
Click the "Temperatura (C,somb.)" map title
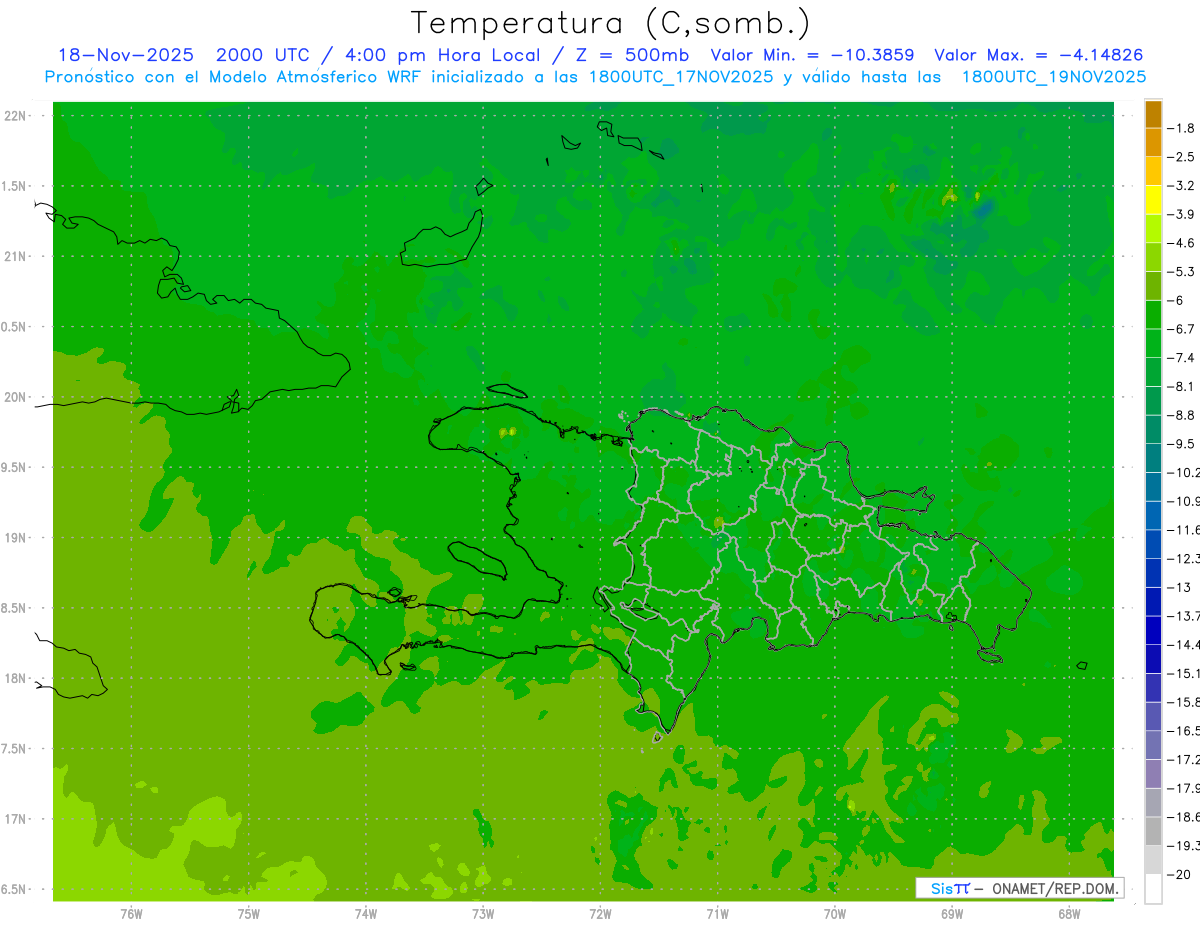coord(611,23)
